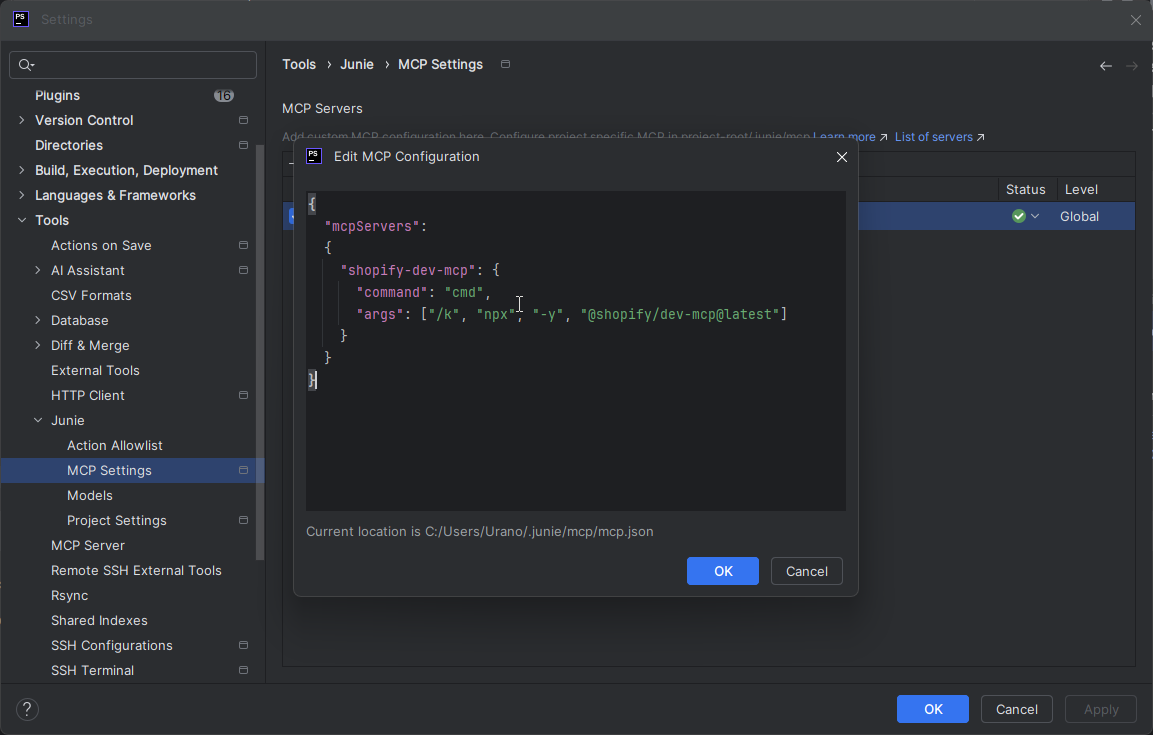
Task: Select MCP Settings in the tree
Action: [109, 470]
